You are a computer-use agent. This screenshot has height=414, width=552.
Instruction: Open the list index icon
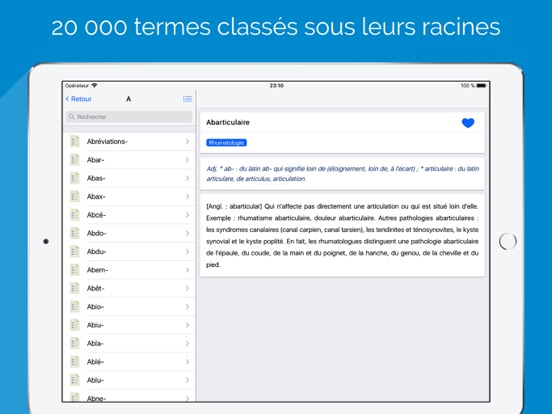point(187,99)
